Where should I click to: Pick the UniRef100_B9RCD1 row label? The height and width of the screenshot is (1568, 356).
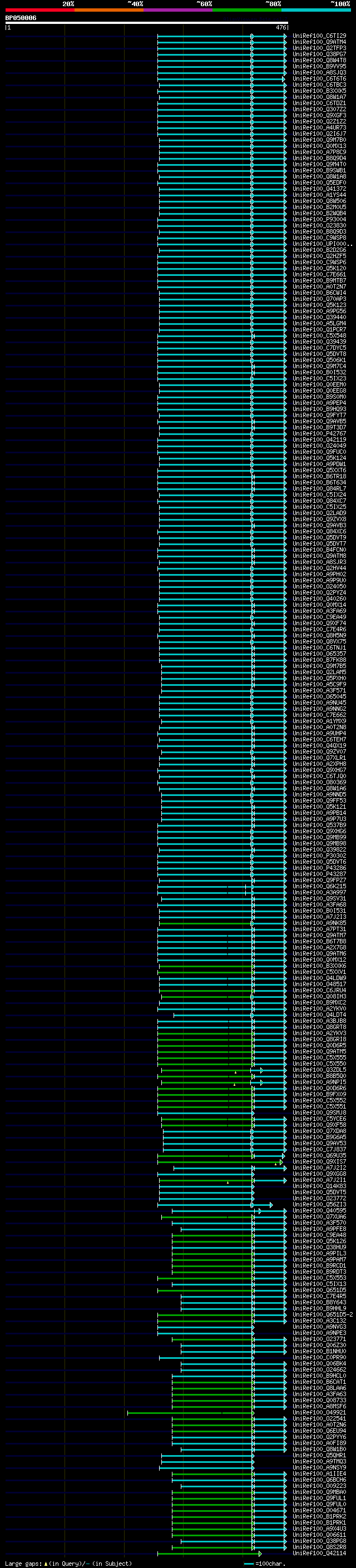click(x=319, y=1265)
